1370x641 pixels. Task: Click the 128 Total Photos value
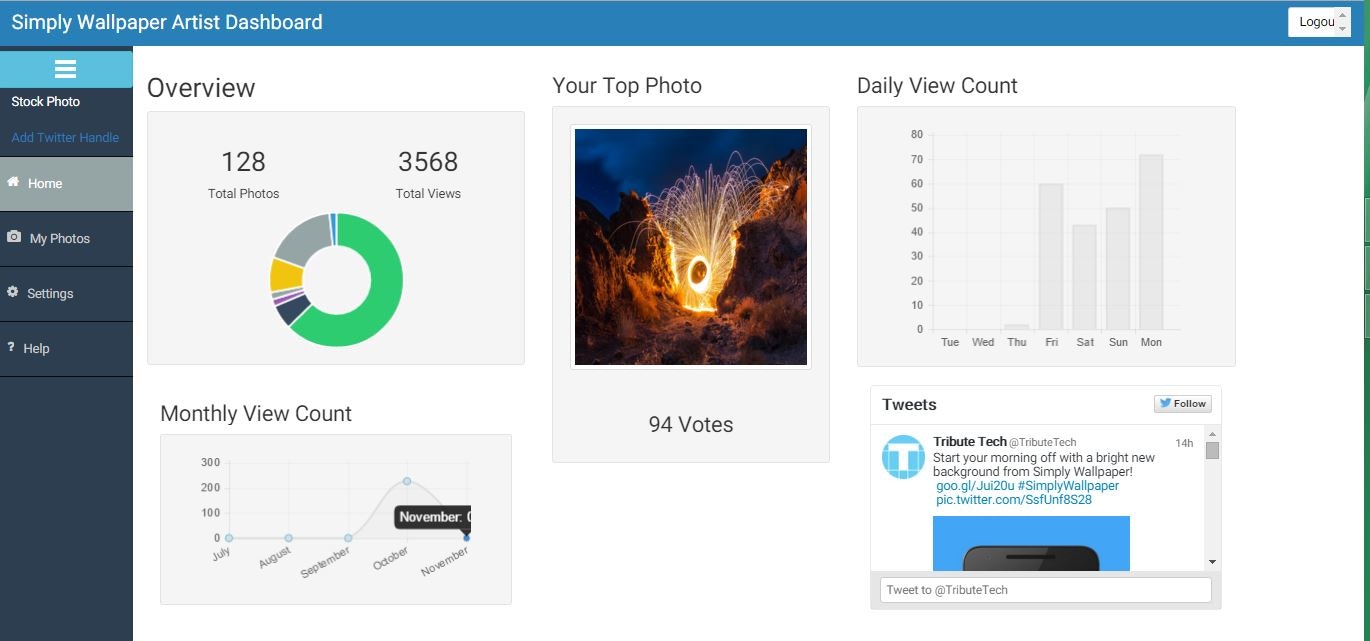click(x=243, y=162)
